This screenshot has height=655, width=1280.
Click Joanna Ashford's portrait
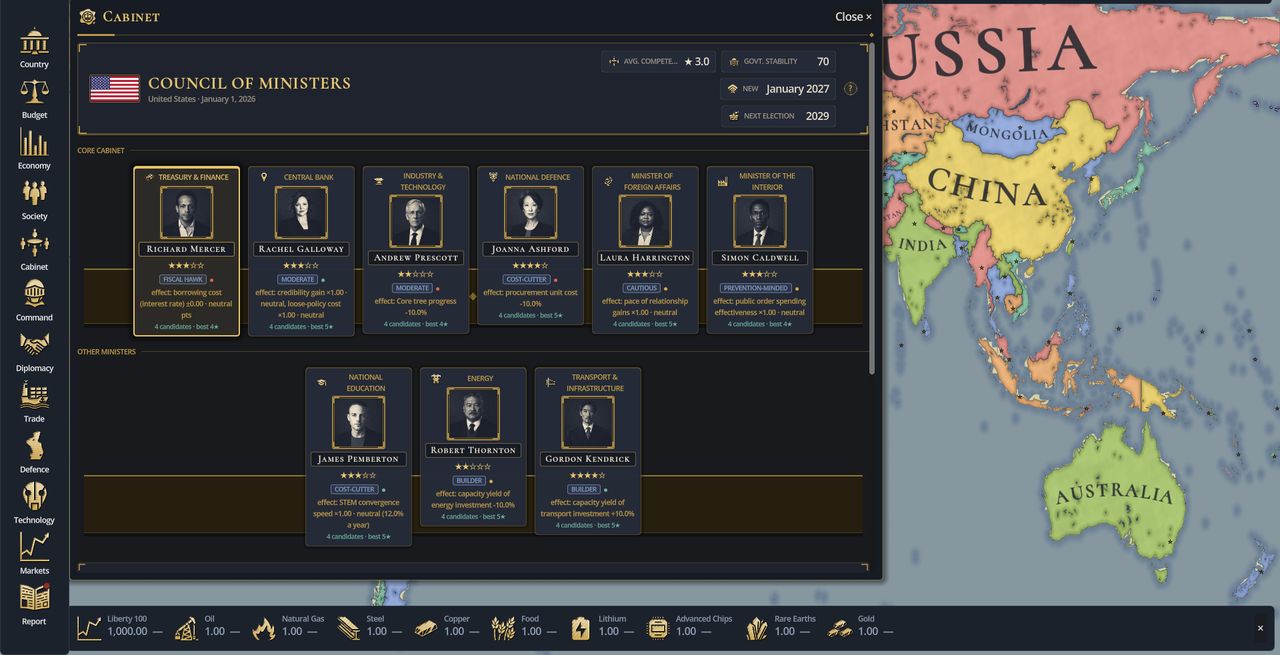530,212
